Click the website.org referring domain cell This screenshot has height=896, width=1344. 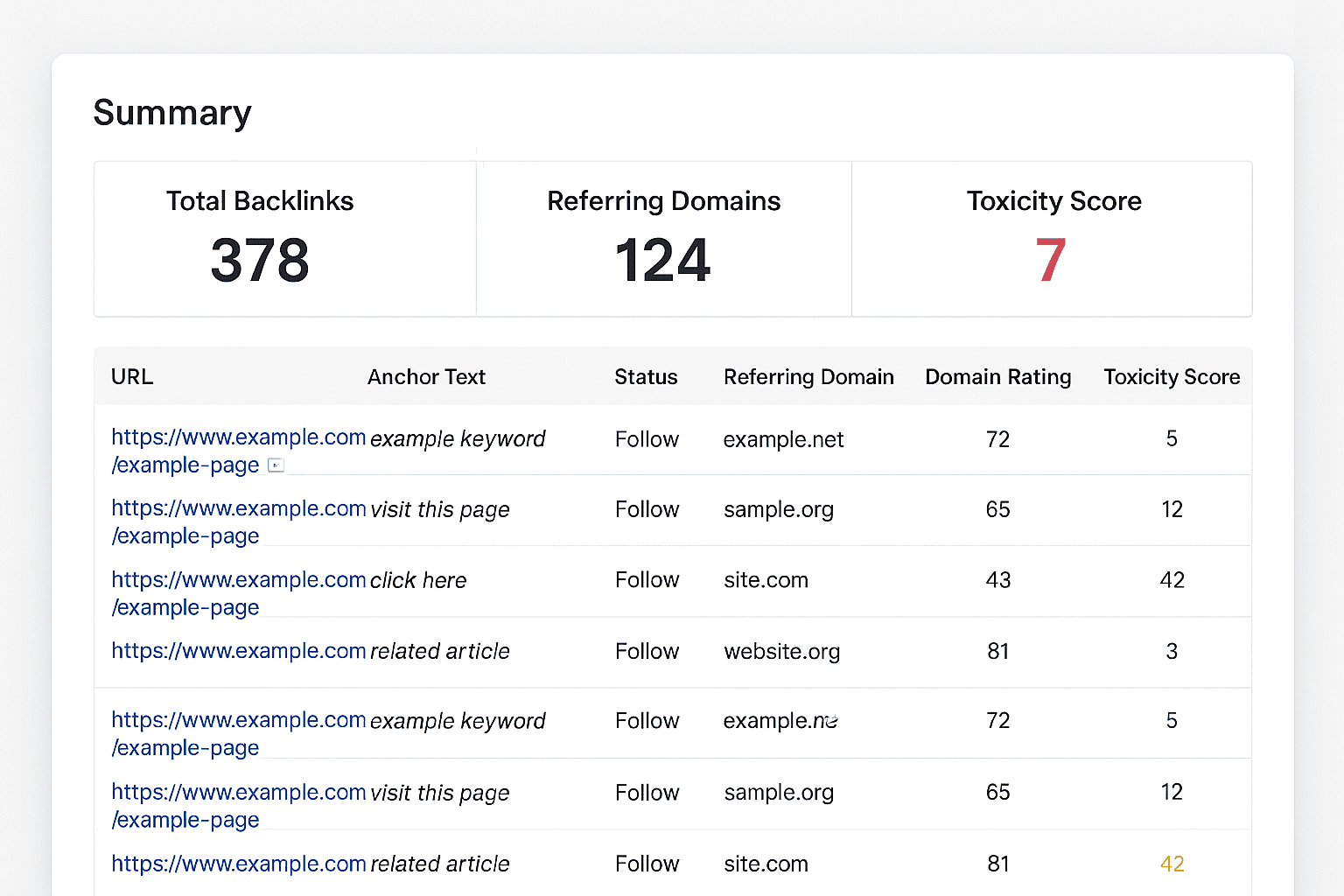[x=782, y=651]
